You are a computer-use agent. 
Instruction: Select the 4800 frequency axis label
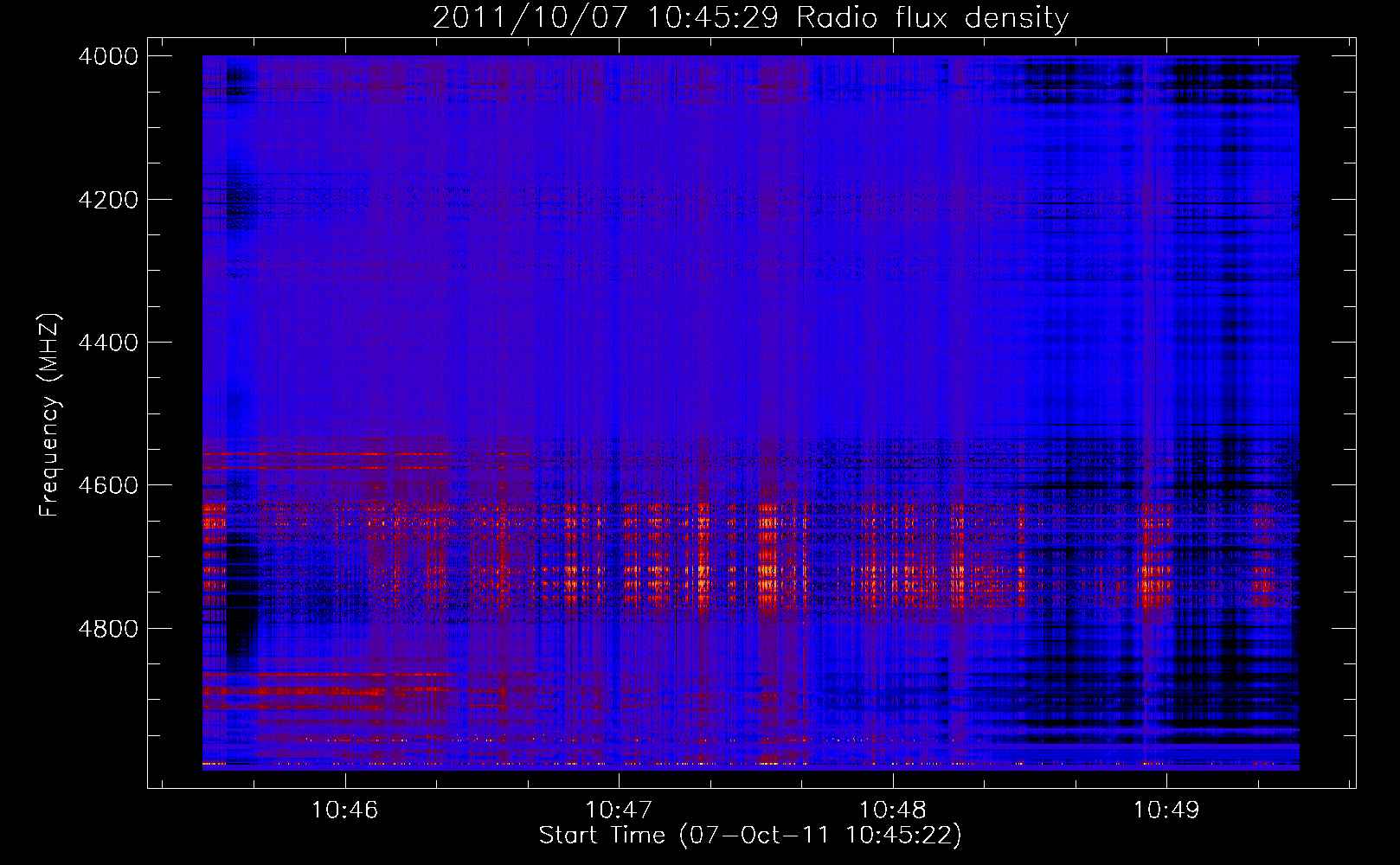[x=108, y=629]
